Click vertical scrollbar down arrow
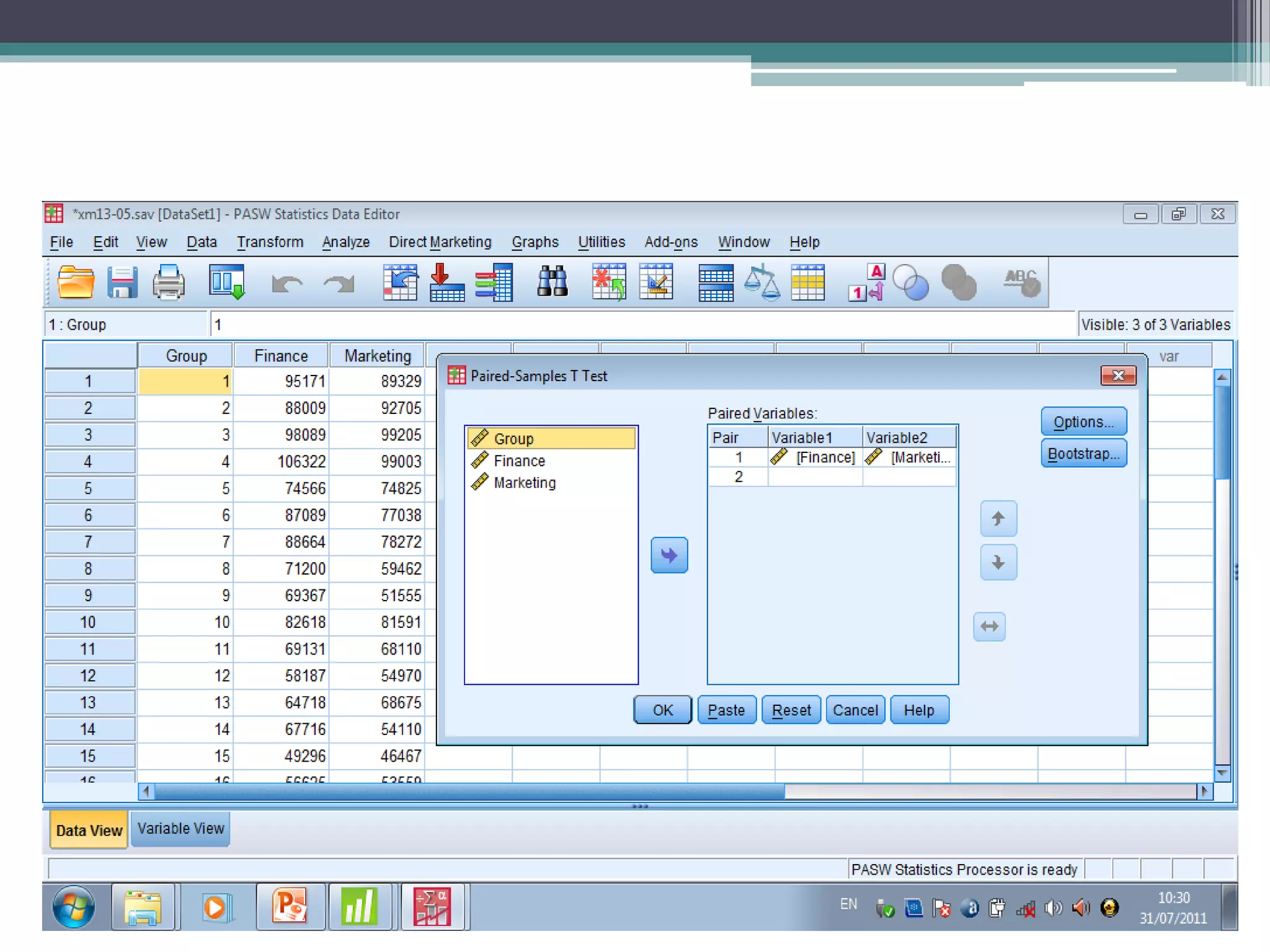 1222,773
